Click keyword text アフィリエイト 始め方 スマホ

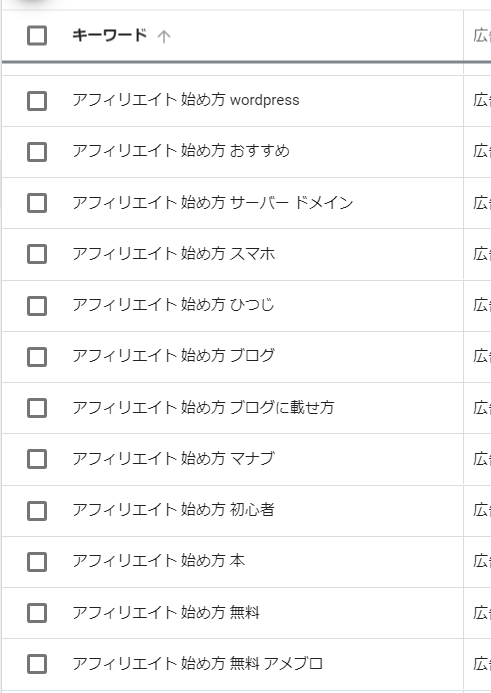pos(173,254)
